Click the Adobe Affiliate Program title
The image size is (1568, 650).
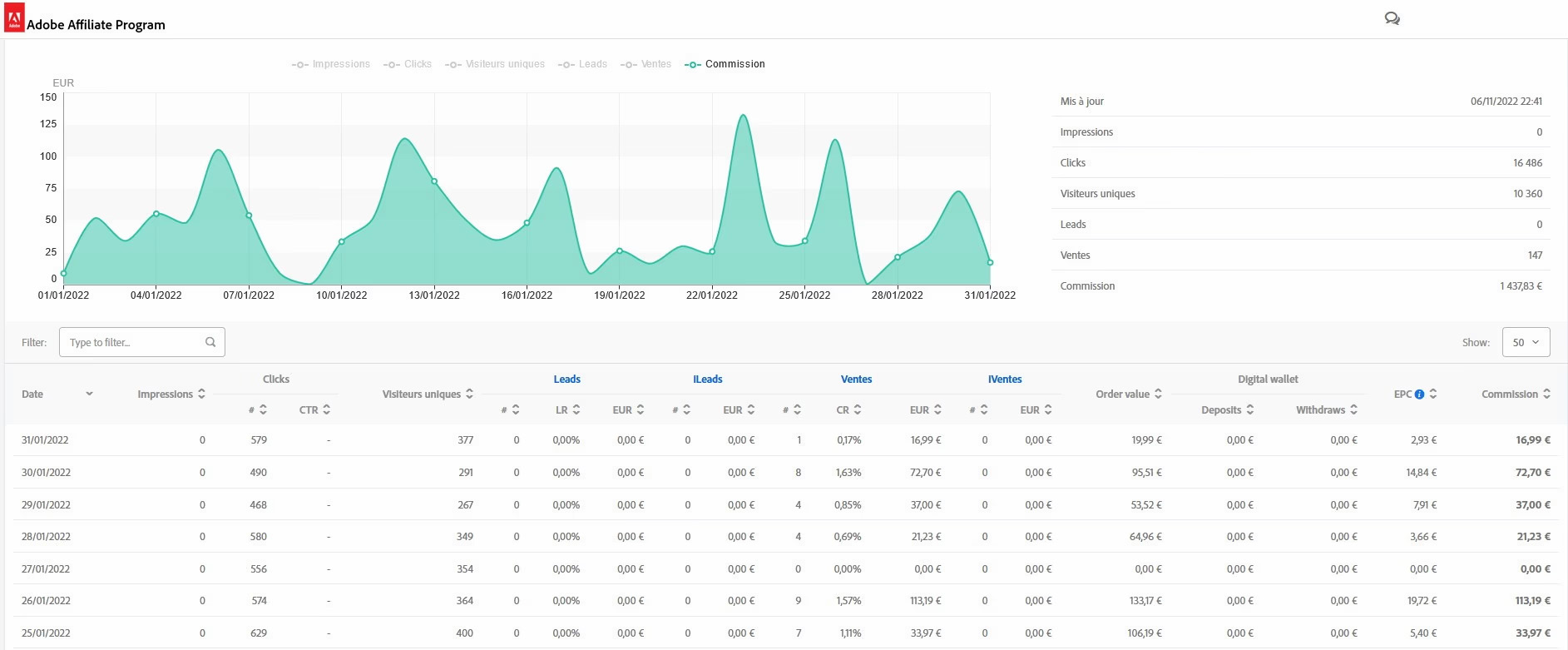click(96, 25)
